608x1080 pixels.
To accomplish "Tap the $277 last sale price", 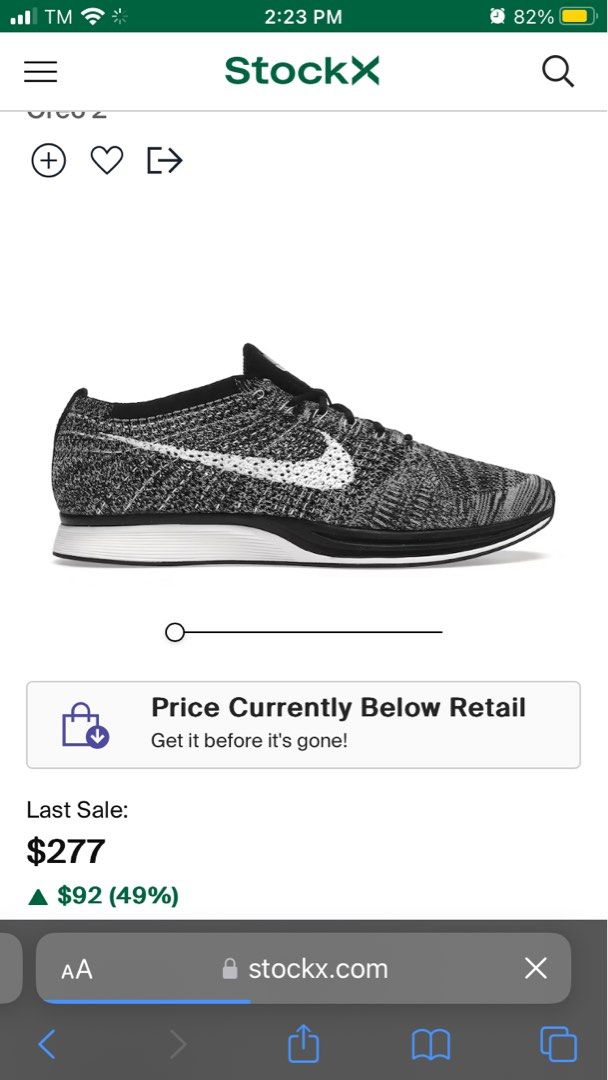I will point(66,851).
